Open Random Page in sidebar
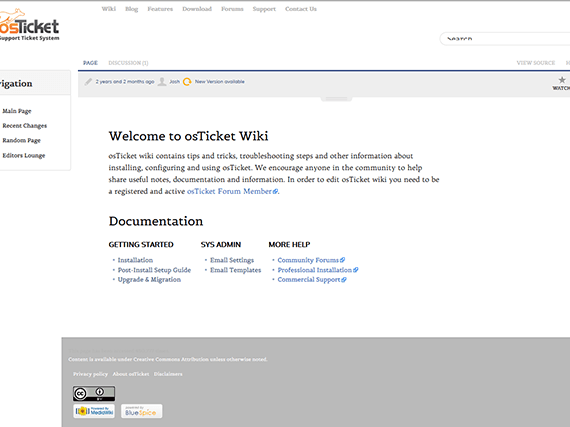This screenshot has width=570, height=427. pyautogui.click(x=21, y=140)
